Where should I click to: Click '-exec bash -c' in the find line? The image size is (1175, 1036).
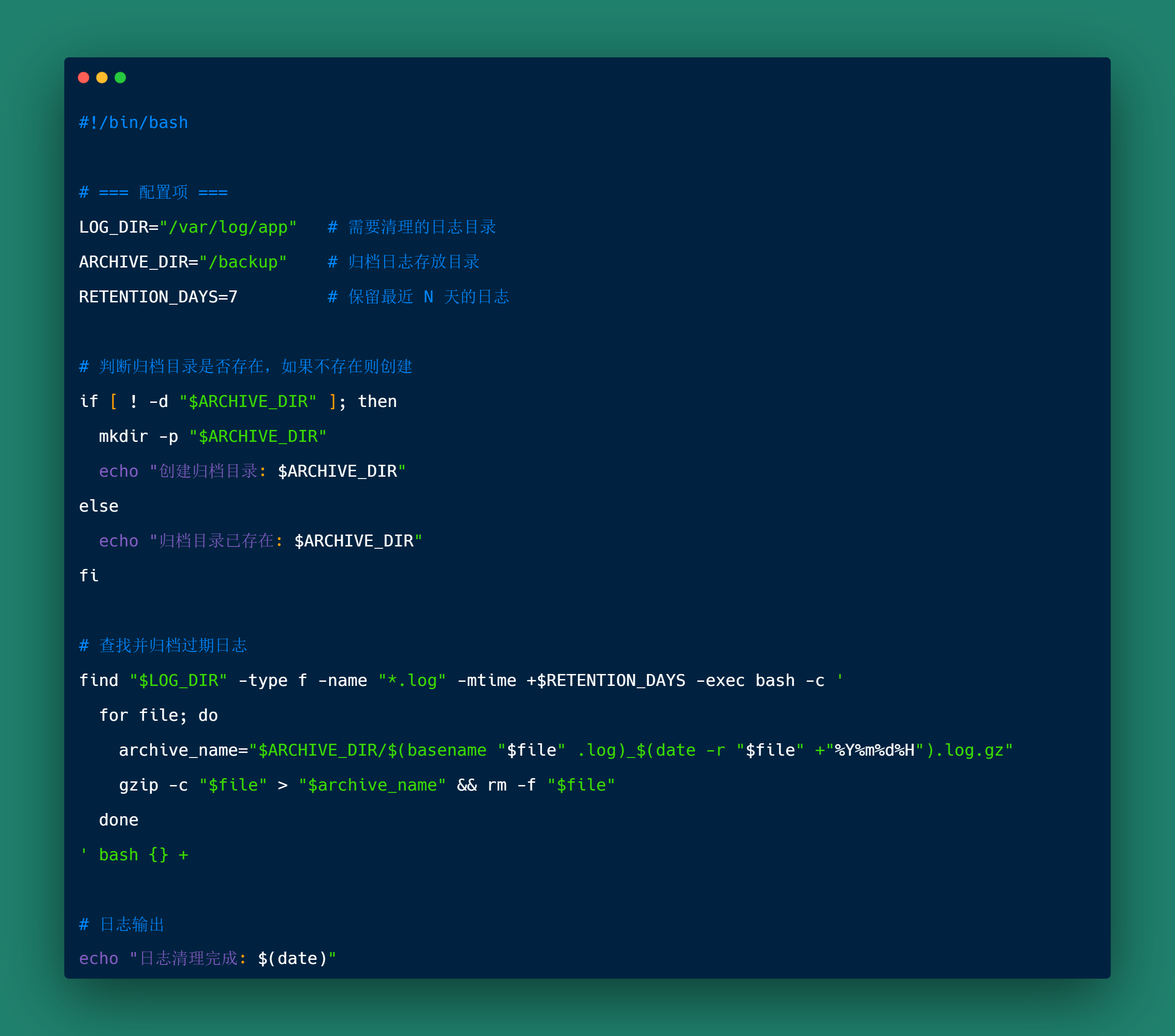point(761,681)
